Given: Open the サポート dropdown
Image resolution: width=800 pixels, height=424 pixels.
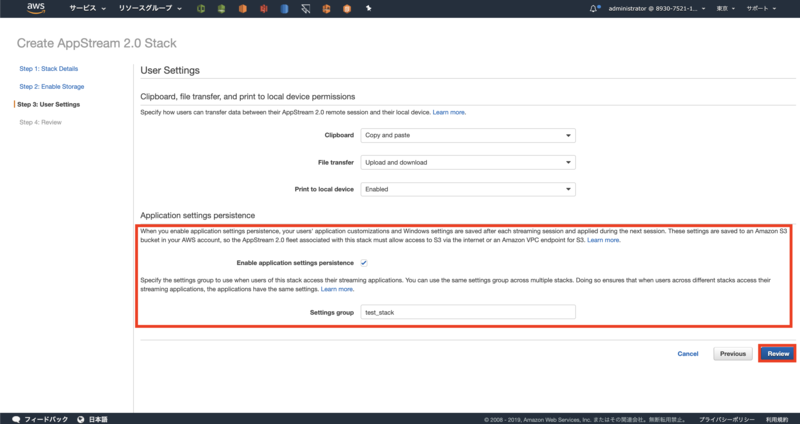Looking at the screenshot, I should (761, 9).
